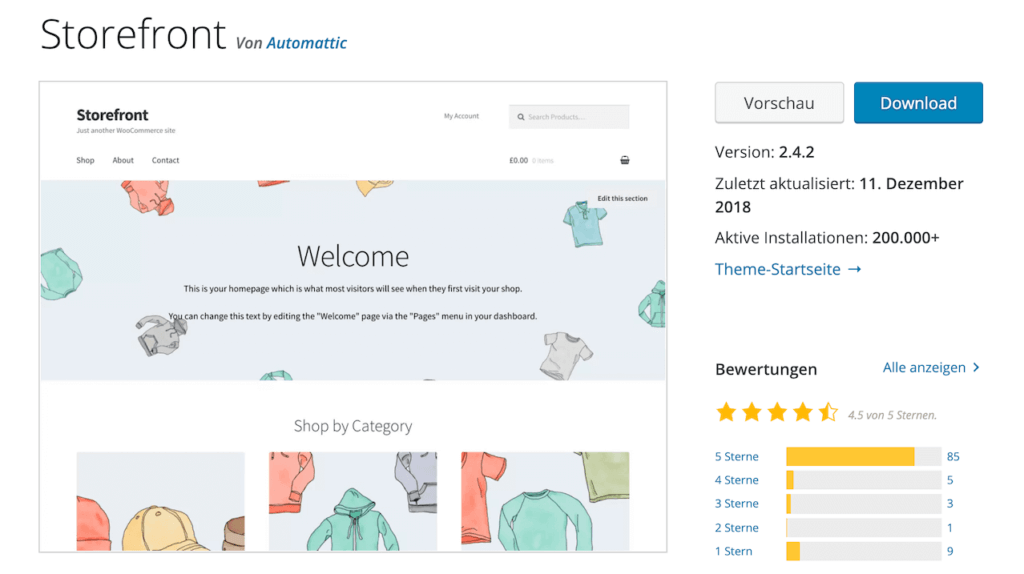Filter reviews by 5 Sterne
The height and width of the screenshot is (574, 1024).
point(737,456)
